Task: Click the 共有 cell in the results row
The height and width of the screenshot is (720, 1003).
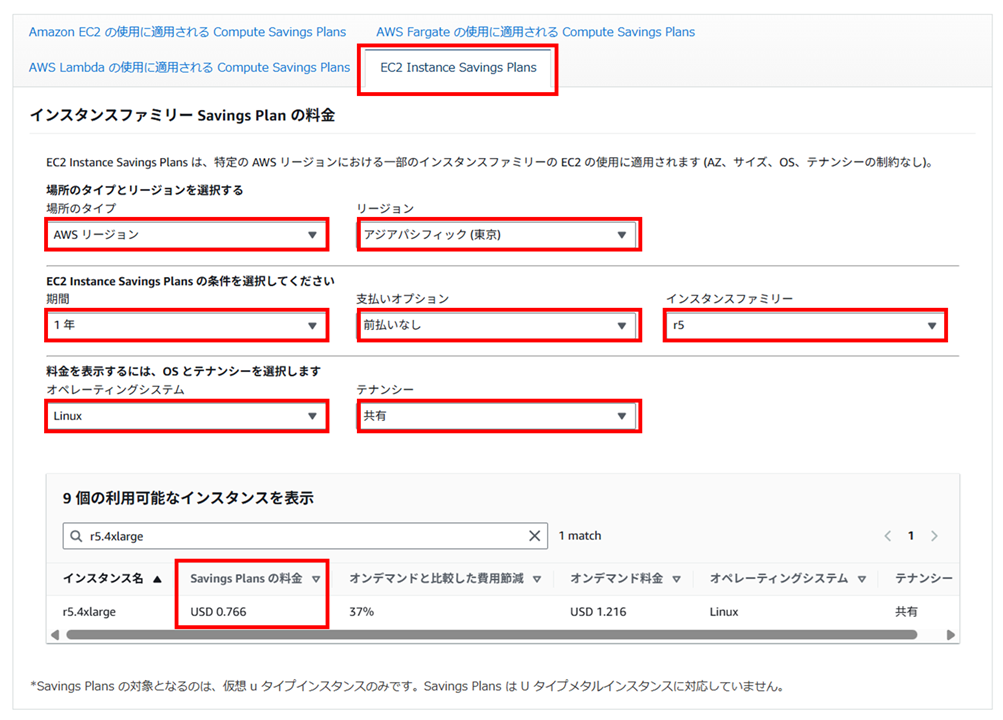Action: [x=906, y=612]
